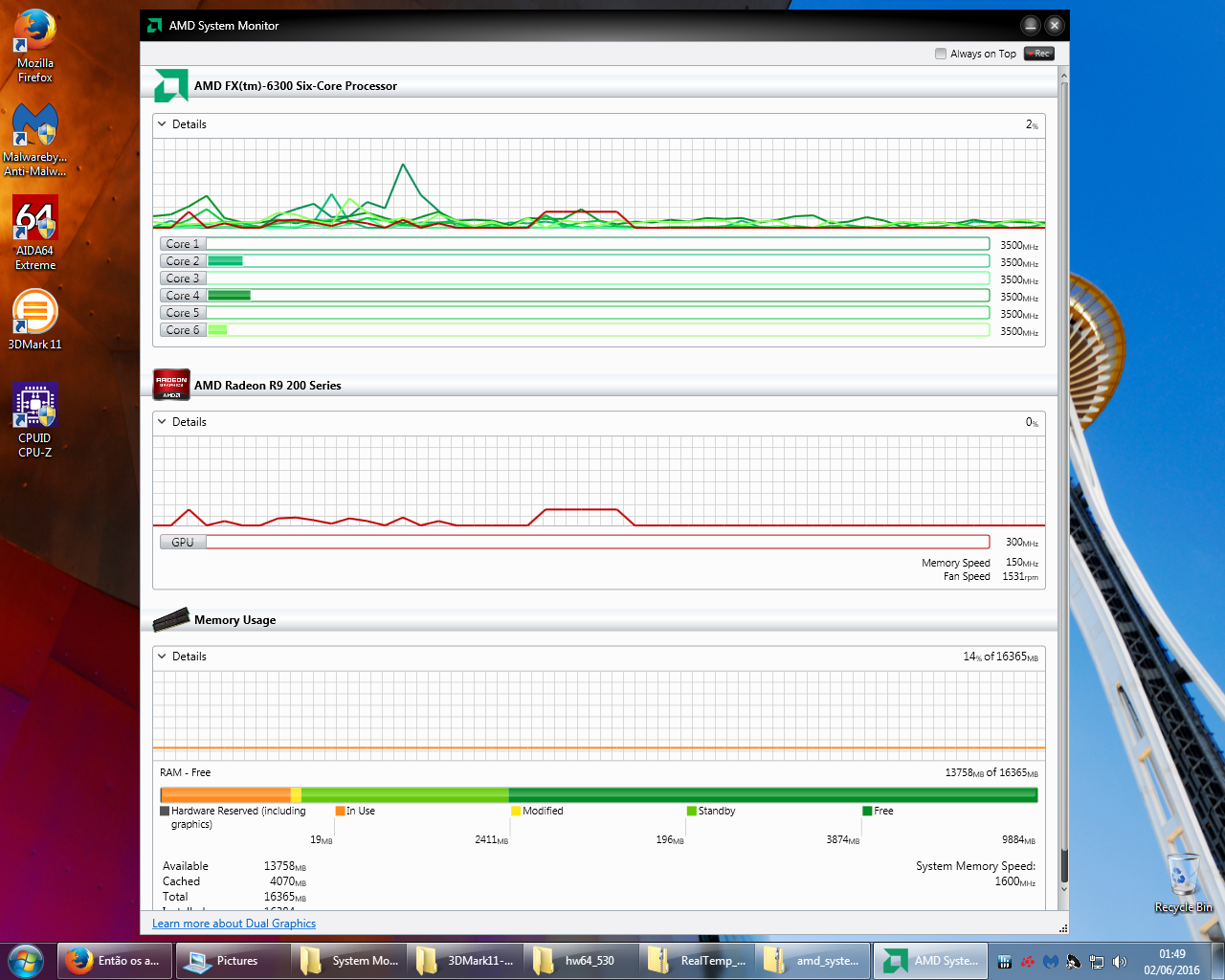Viewport: 1225px width, 980px height.
Task: Open the Windows Start menu orb
Action: [x=26, y=960]
